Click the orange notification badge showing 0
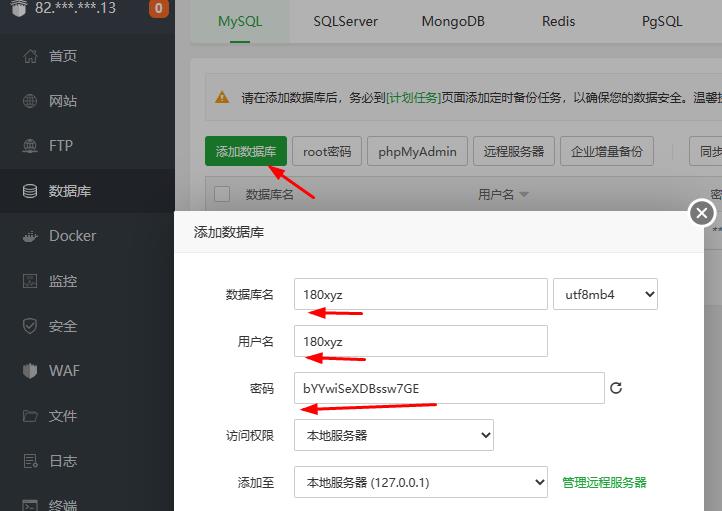The height and width of the screenshot is (511, 722). tap(158, 8)
